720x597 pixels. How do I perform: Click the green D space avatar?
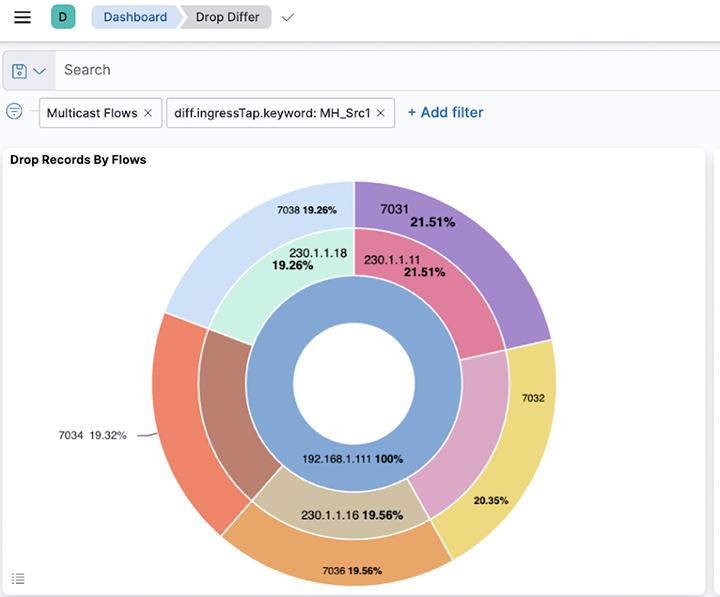[x=63, y=17]
